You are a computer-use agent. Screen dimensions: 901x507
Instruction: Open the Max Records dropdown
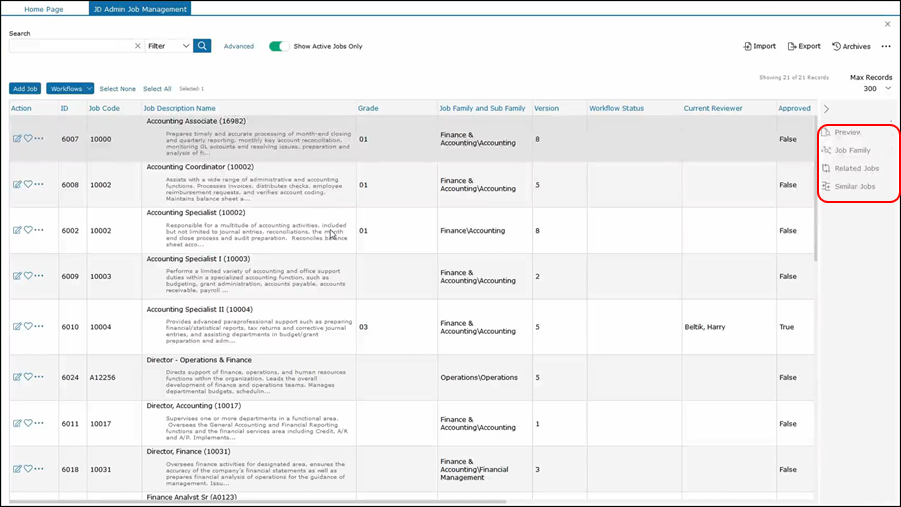[877, 89]
